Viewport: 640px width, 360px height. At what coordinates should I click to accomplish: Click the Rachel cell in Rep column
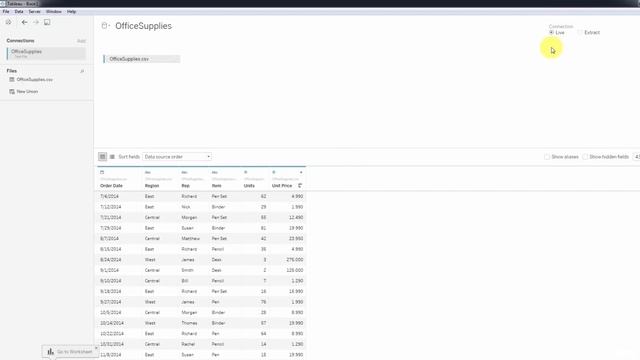tap(188, 344)
